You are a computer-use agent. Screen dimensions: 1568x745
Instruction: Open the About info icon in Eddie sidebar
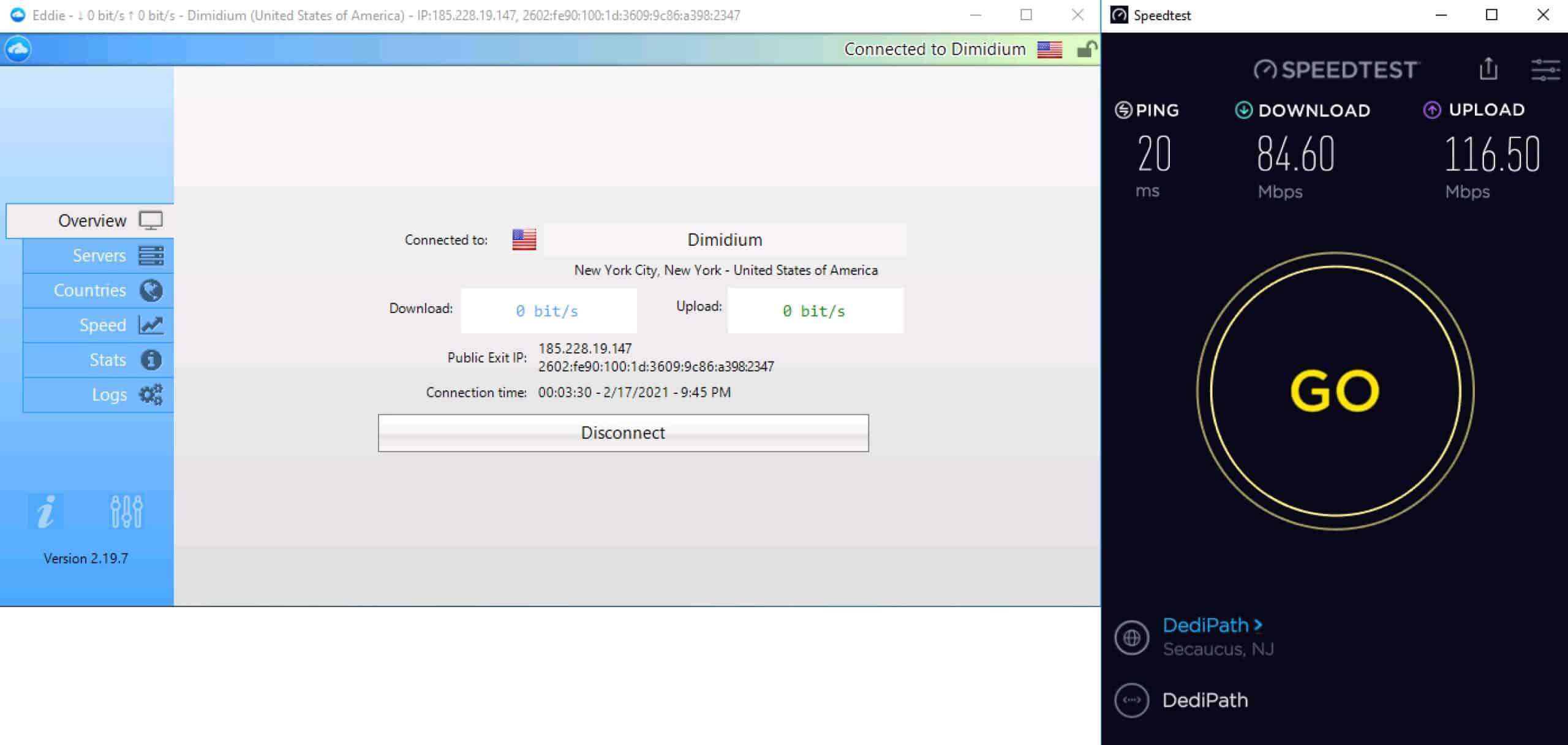point(46,511)
